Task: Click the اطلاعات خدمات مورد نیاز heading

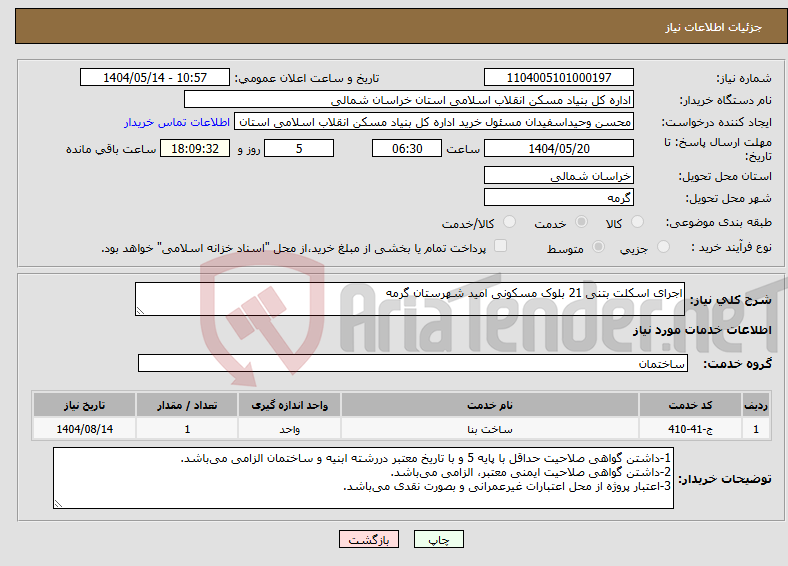Action: click(x=702, y=330)
